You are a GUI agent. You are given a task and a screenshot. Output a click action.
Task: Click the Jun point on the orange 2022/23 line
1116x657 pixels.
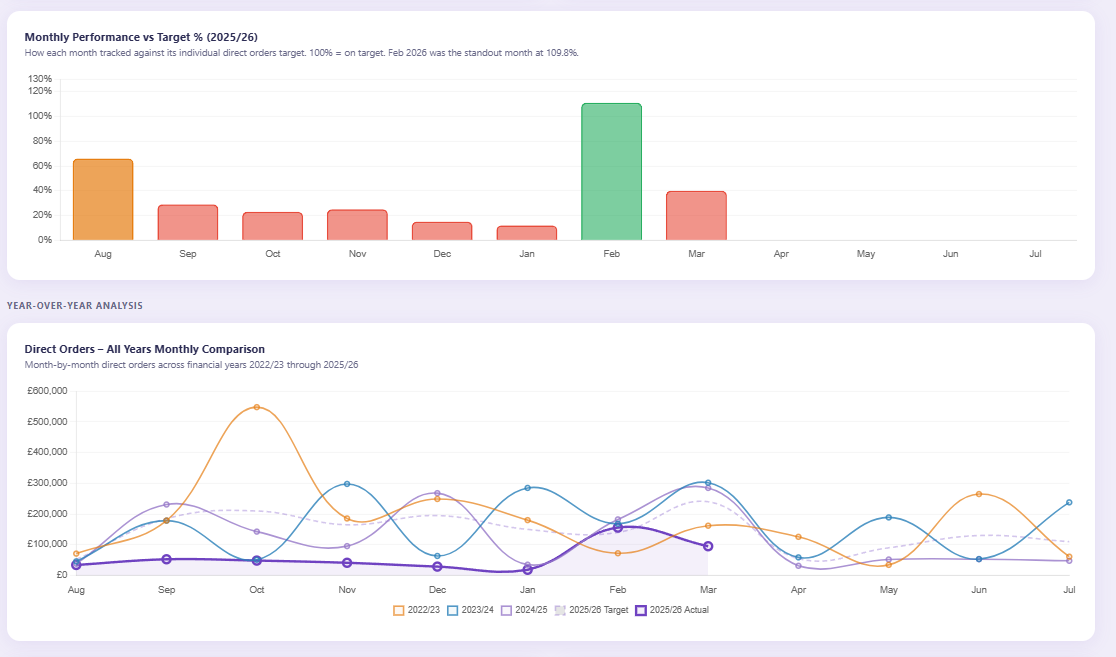tap(978, 493)
